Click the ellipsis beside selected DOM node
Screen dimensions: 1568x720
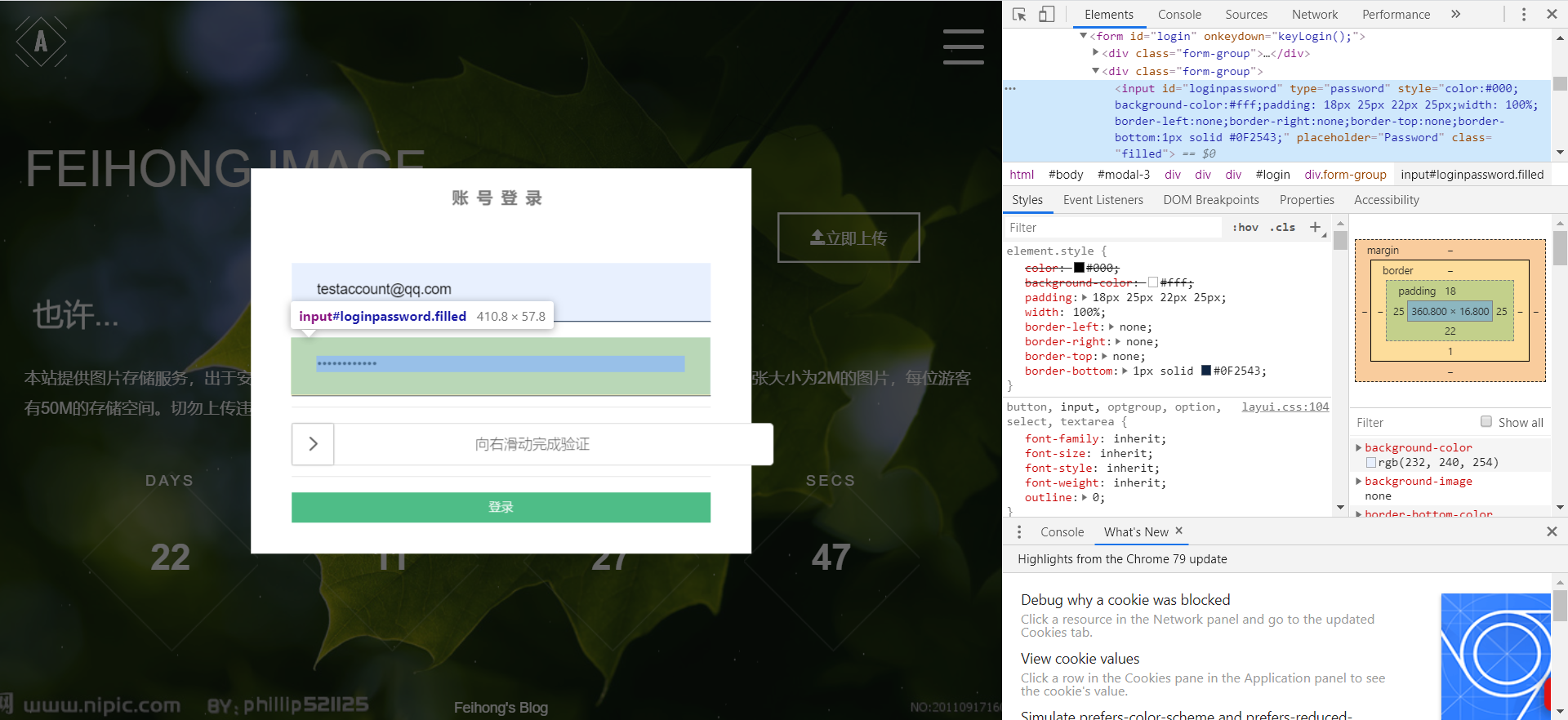(x=1011, y=88)
